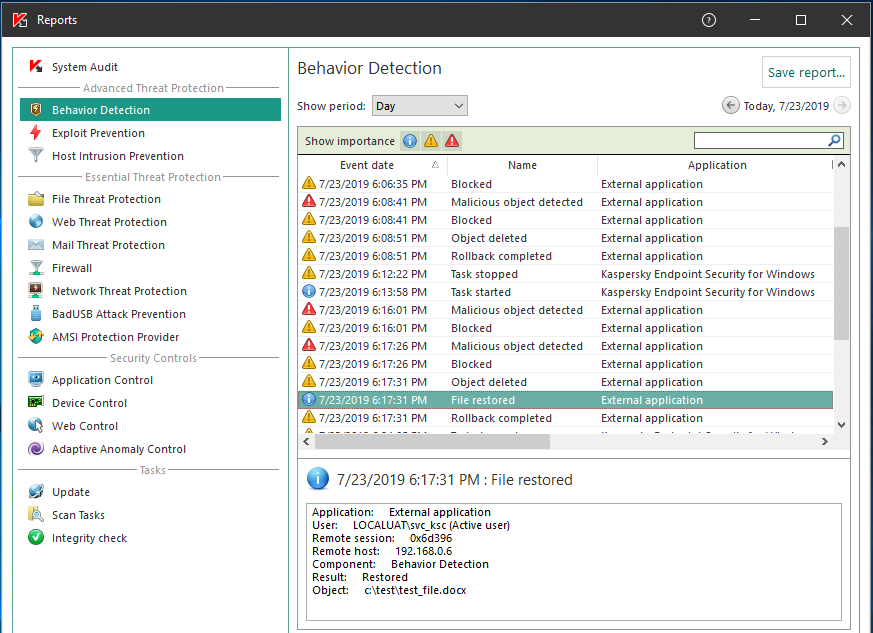Click the Adaptive Anomaly Control spiral icon
Image resolution: width=873 pixels, height=633 pixels.
(36, 449)
